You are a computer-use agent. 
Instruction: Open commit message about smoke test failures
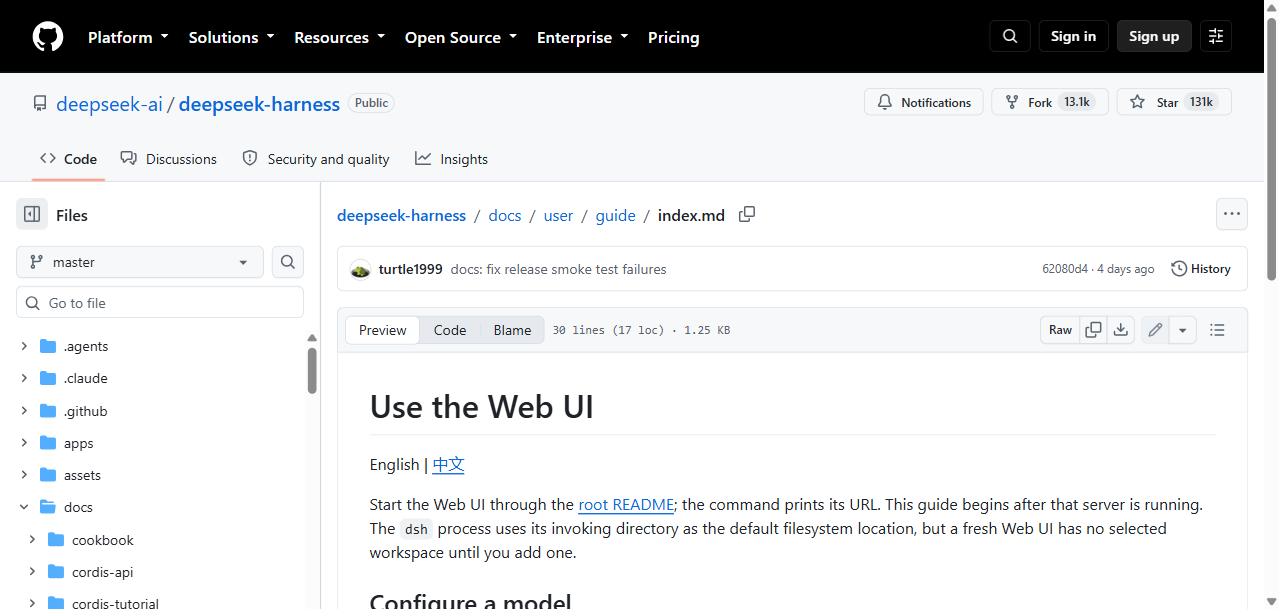point(558,269)
